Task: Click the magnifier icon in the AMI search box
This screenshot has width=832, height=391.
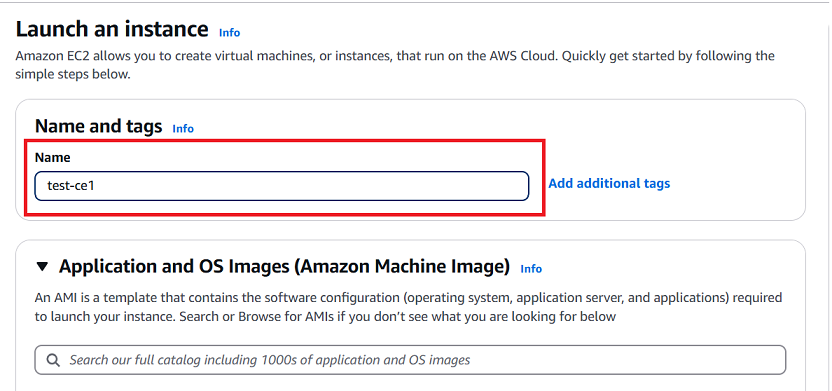Action: [x=53, y=360]
